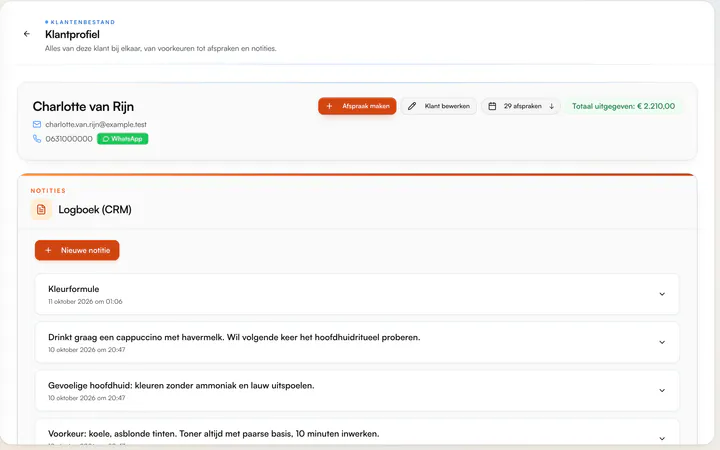
Task: Click the date 11 oktober 2026 om 01:06
Action: pos(85,302)
